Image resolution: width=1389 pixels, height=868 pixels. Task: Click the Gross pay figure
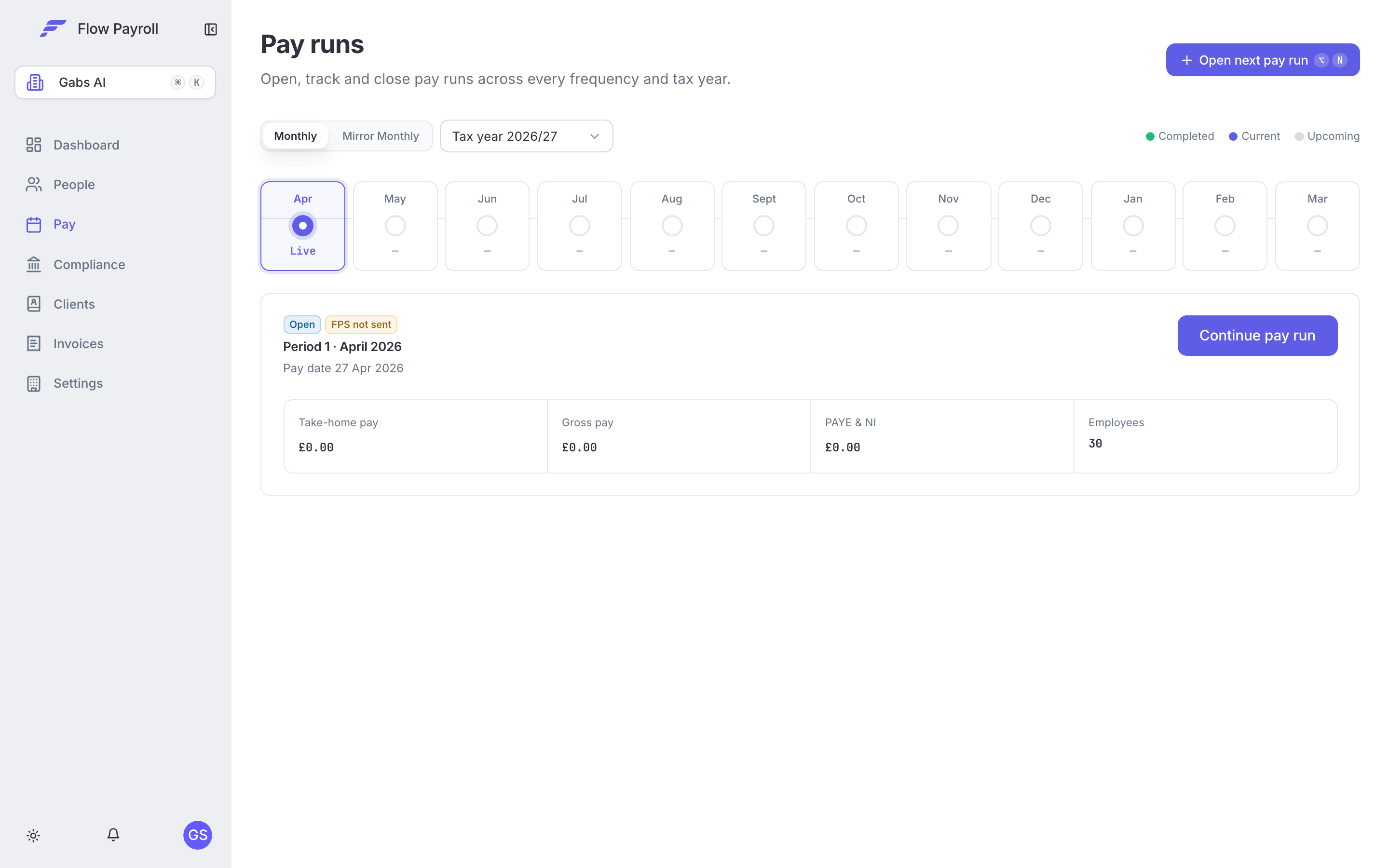coord(579,447)
